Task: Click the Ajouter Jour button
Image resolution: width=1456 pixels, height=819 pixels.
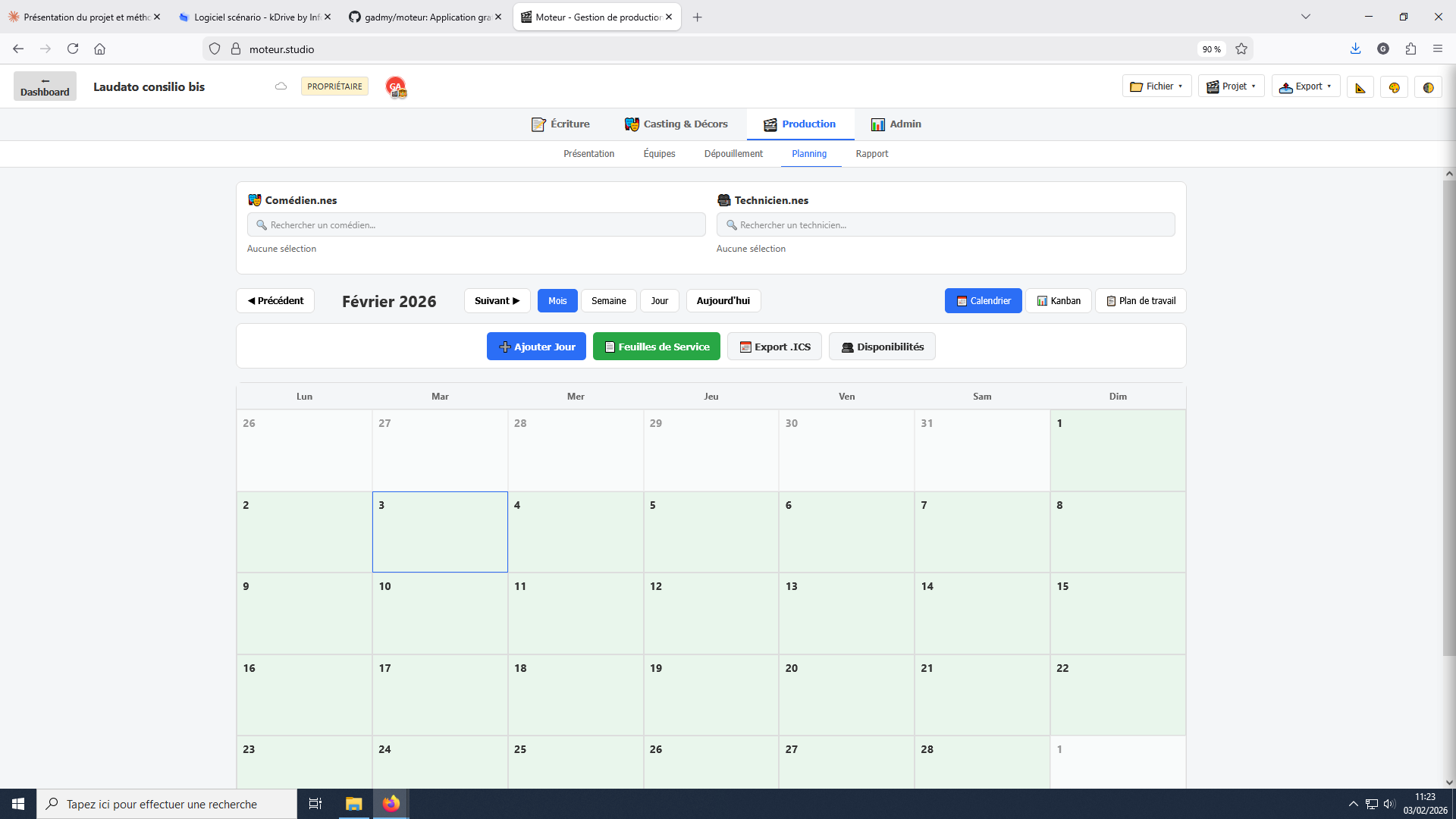Action: [536, 346]
